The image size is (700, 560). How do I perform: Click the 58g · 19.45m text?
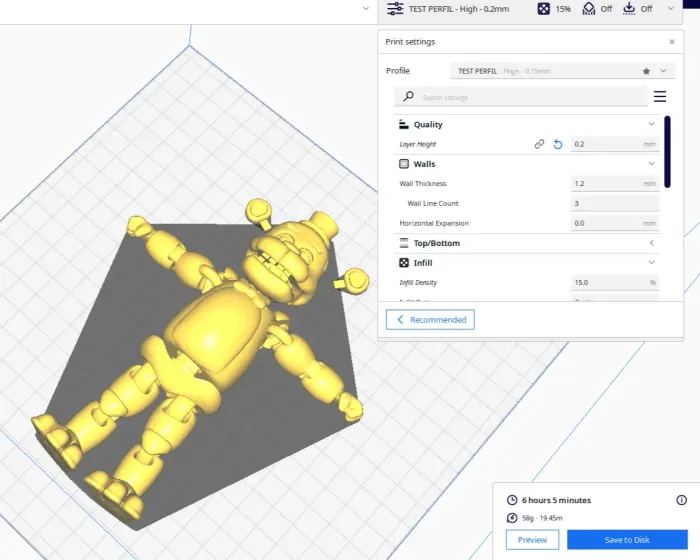(x=542, y=518)
